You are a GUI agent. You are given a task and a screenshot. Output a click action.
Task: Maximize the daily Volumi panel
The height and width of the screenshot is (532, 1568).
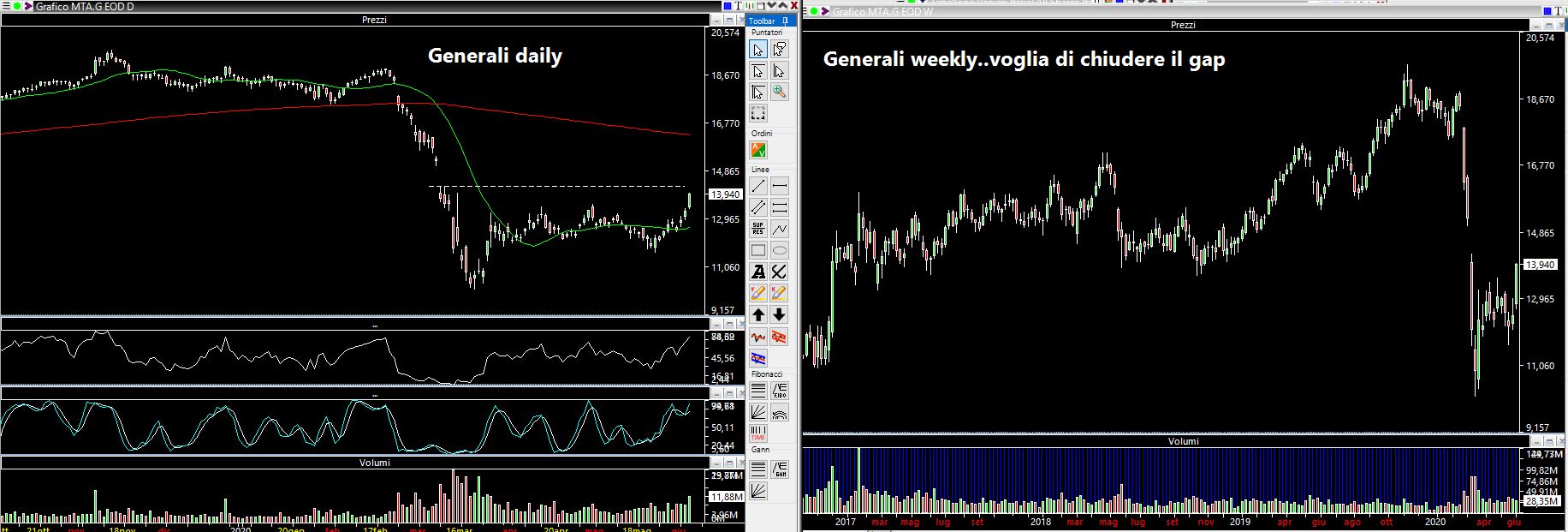tap(728, 463)
